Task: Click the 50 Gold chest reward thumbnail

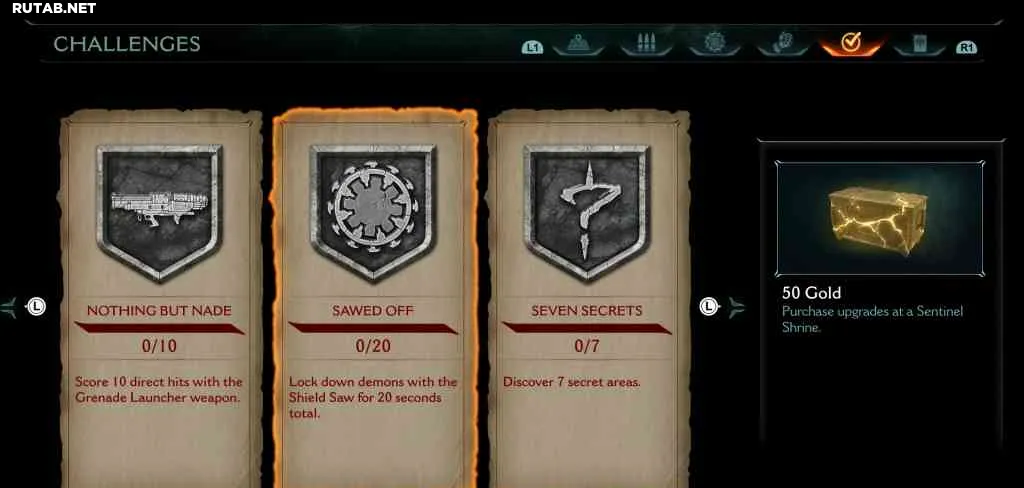Action: pos(880,218)
